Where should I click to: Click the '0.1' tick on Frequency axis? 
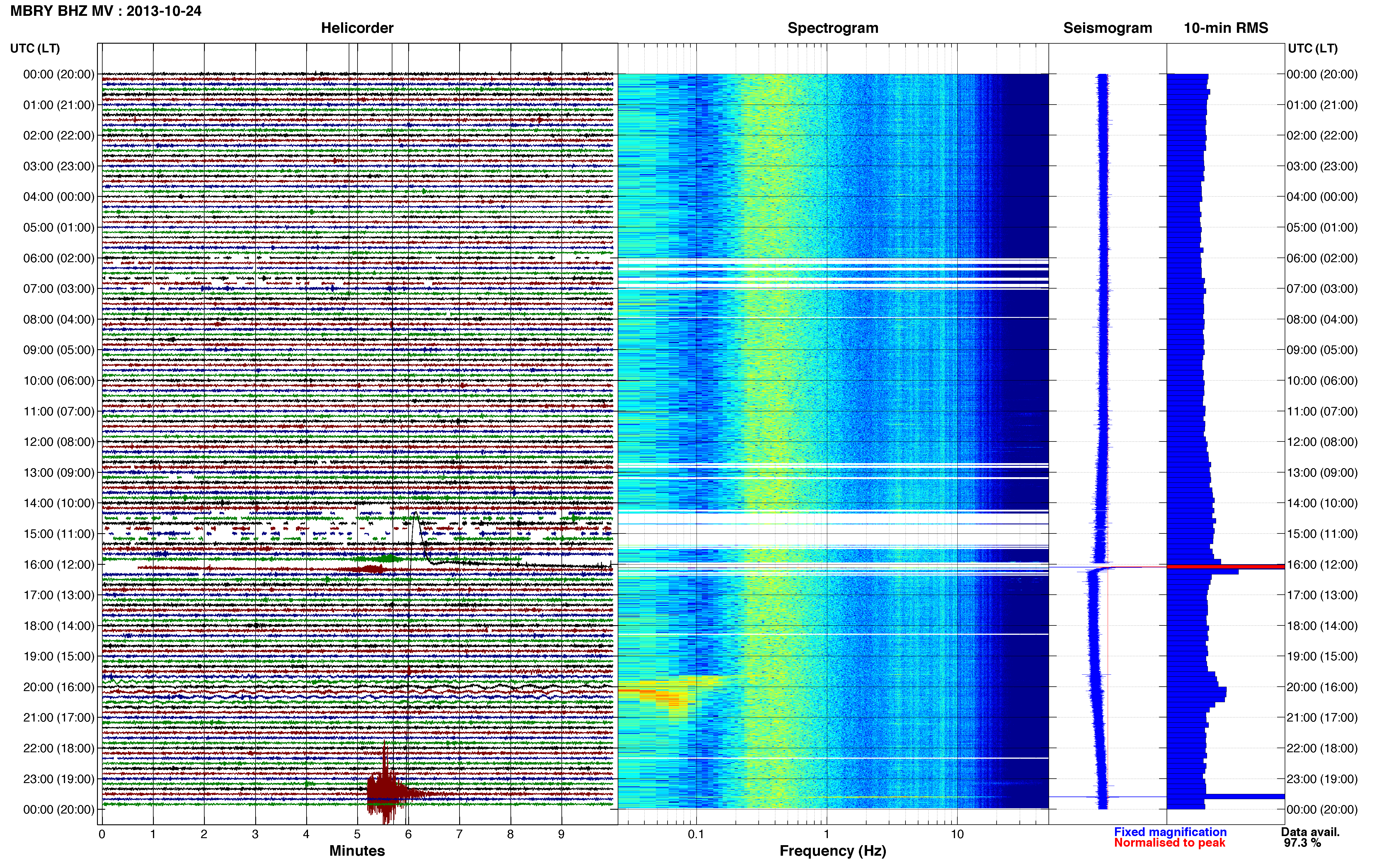696,835
